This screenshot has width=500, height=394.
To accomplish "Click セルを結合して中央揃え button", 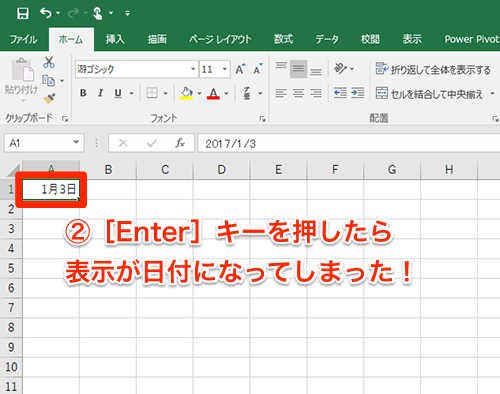I will [x=429, y=94].
